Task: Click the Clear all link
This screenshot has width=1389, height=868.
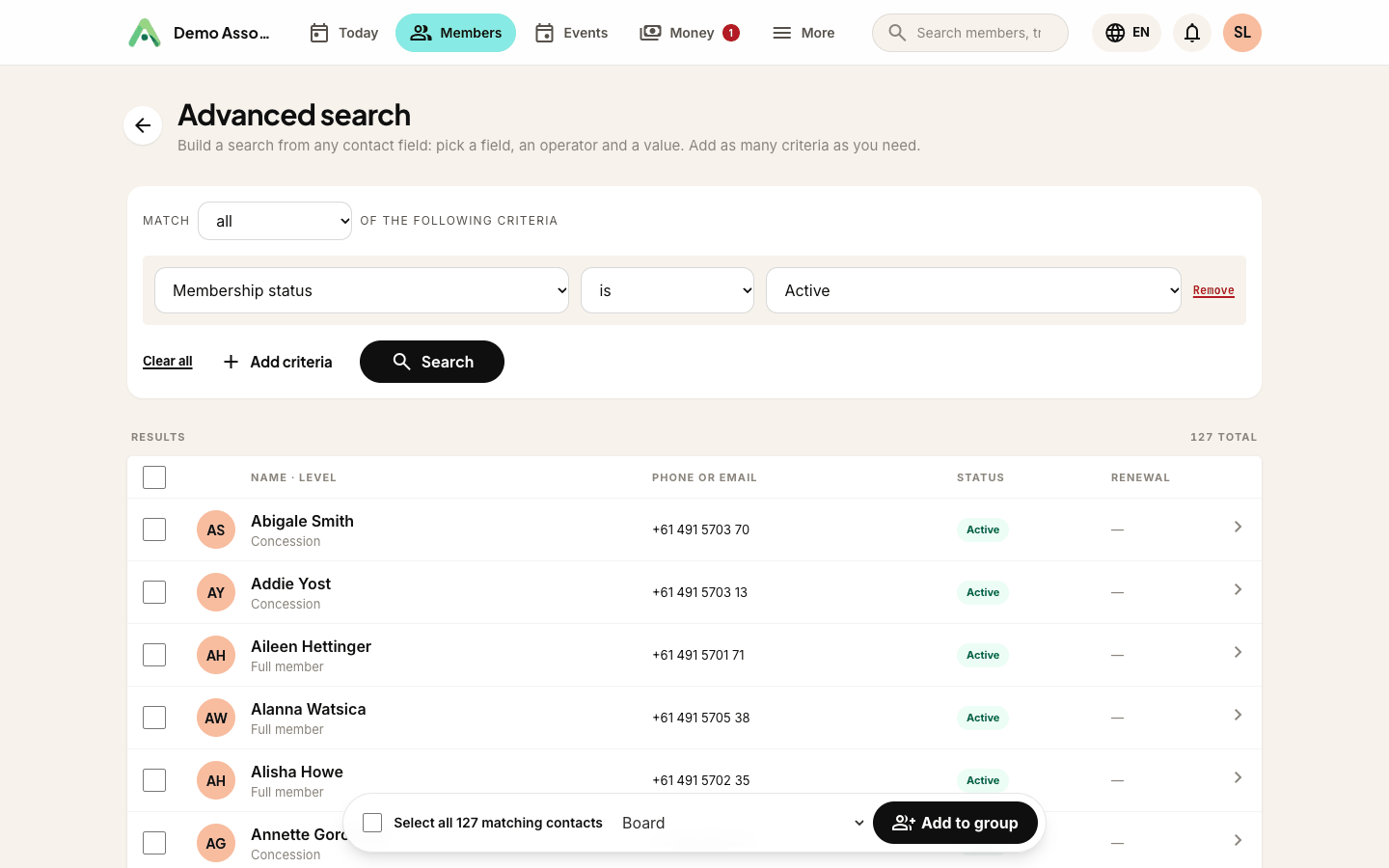Action: pos(168,362)
